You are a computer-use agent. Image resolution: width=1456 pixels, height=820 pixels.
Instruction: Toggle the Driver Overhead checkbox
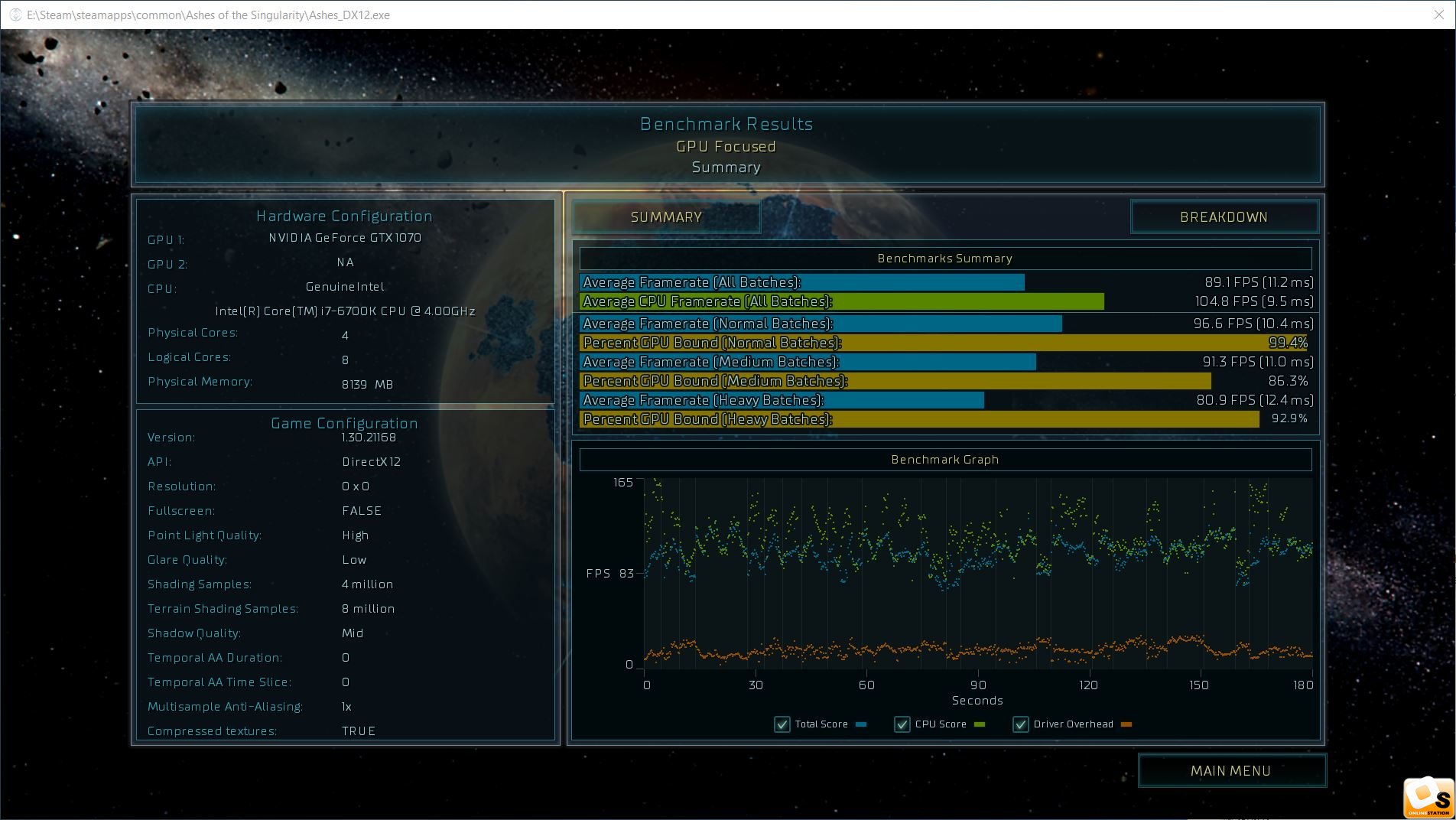point(1021,724)
